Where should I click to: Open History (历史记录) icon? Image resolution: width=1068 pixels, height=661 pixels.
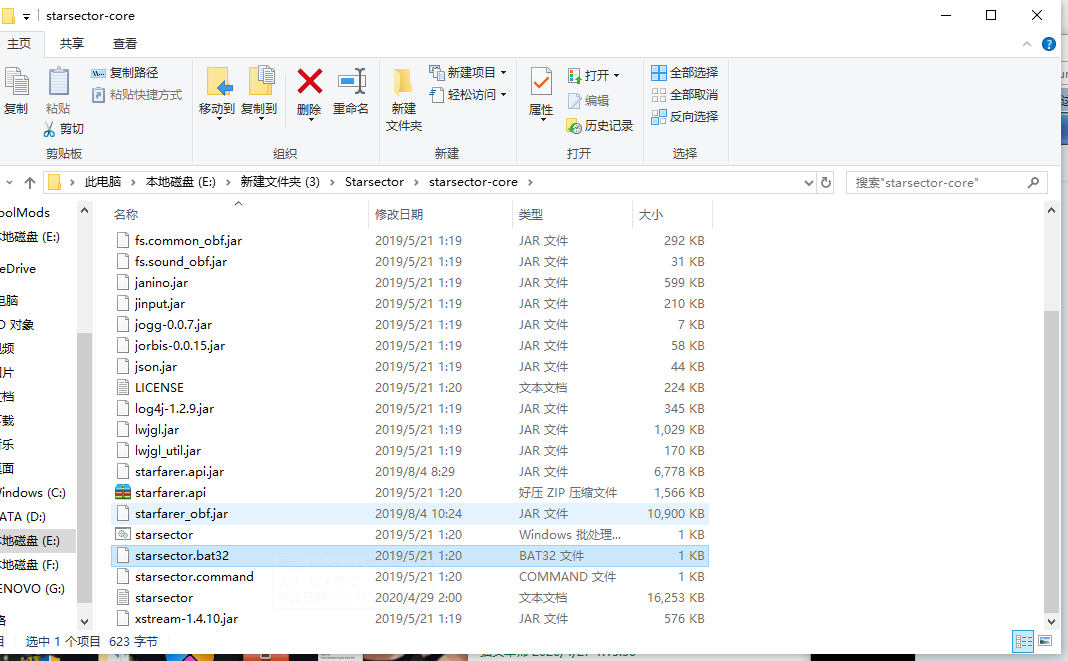(x=574, y=126)
